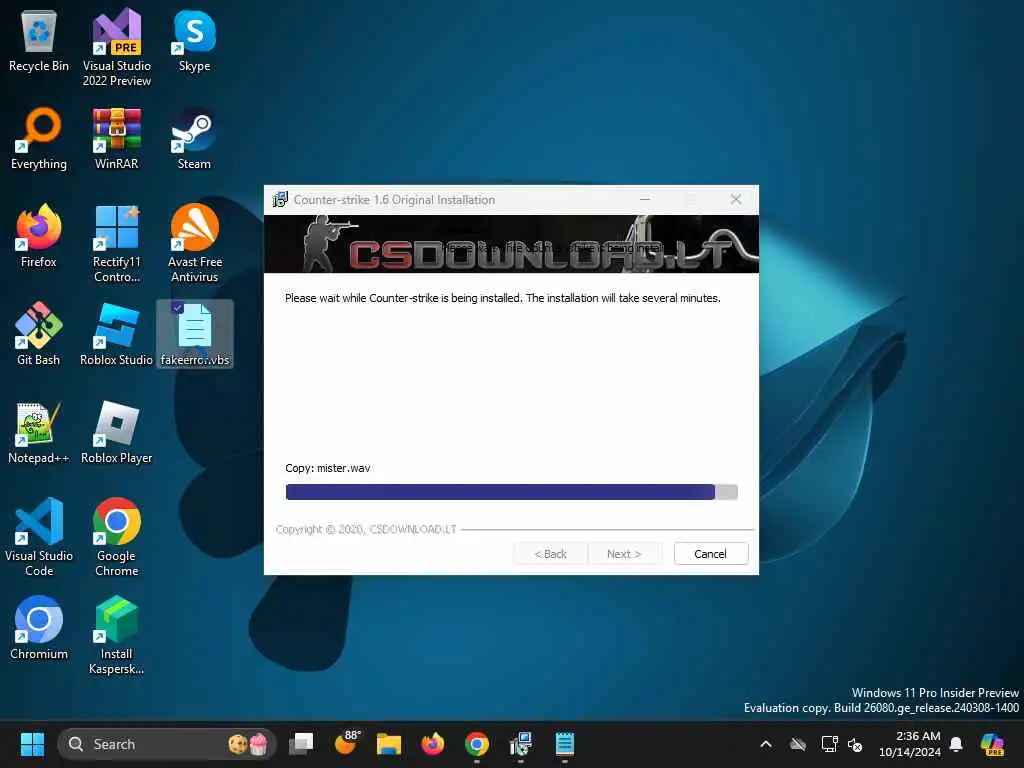Open the Recycle Bin desktop icon
Image resolution: width=1024 pixels, height=768 pixels.
39,40
